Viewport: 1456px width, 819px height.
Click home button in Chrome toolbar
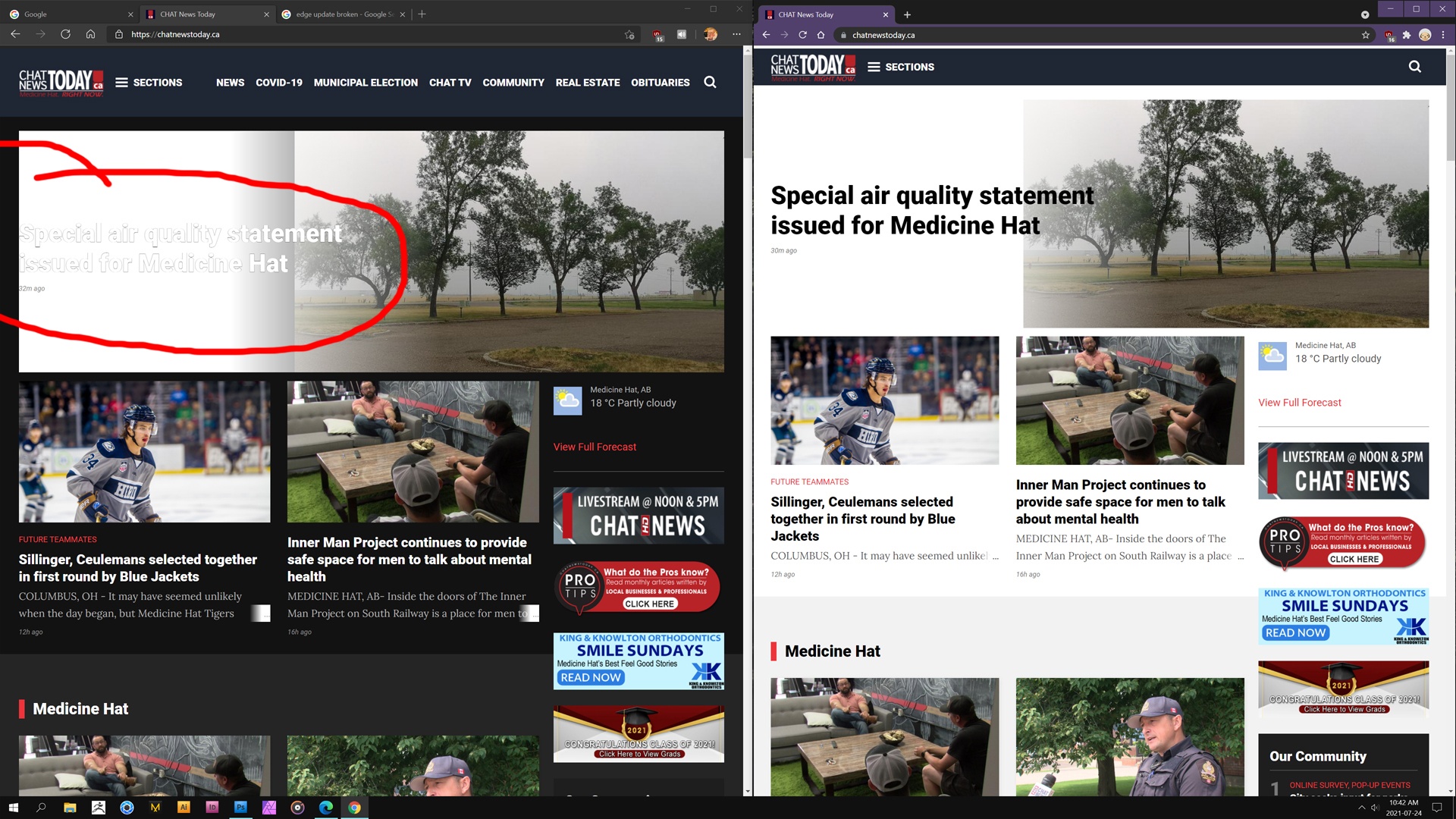[x=821, y=35]
